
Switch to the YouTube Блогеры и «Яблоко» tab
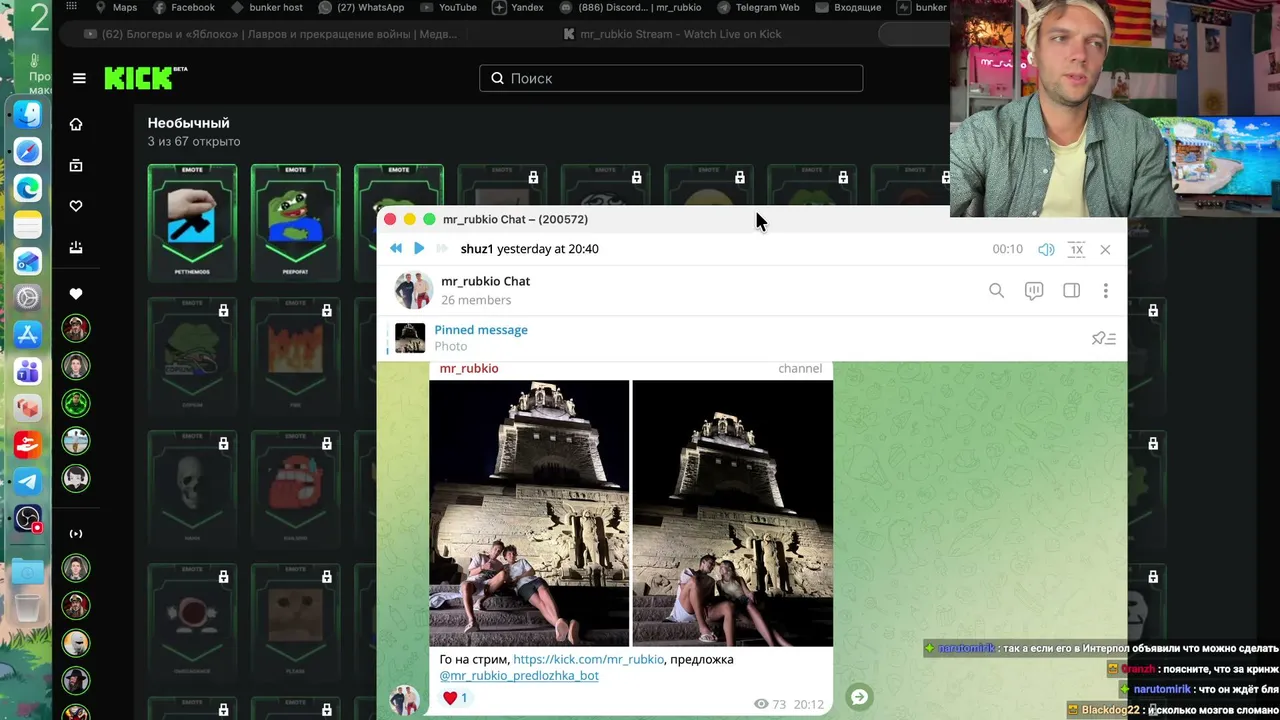coord(270,34)
